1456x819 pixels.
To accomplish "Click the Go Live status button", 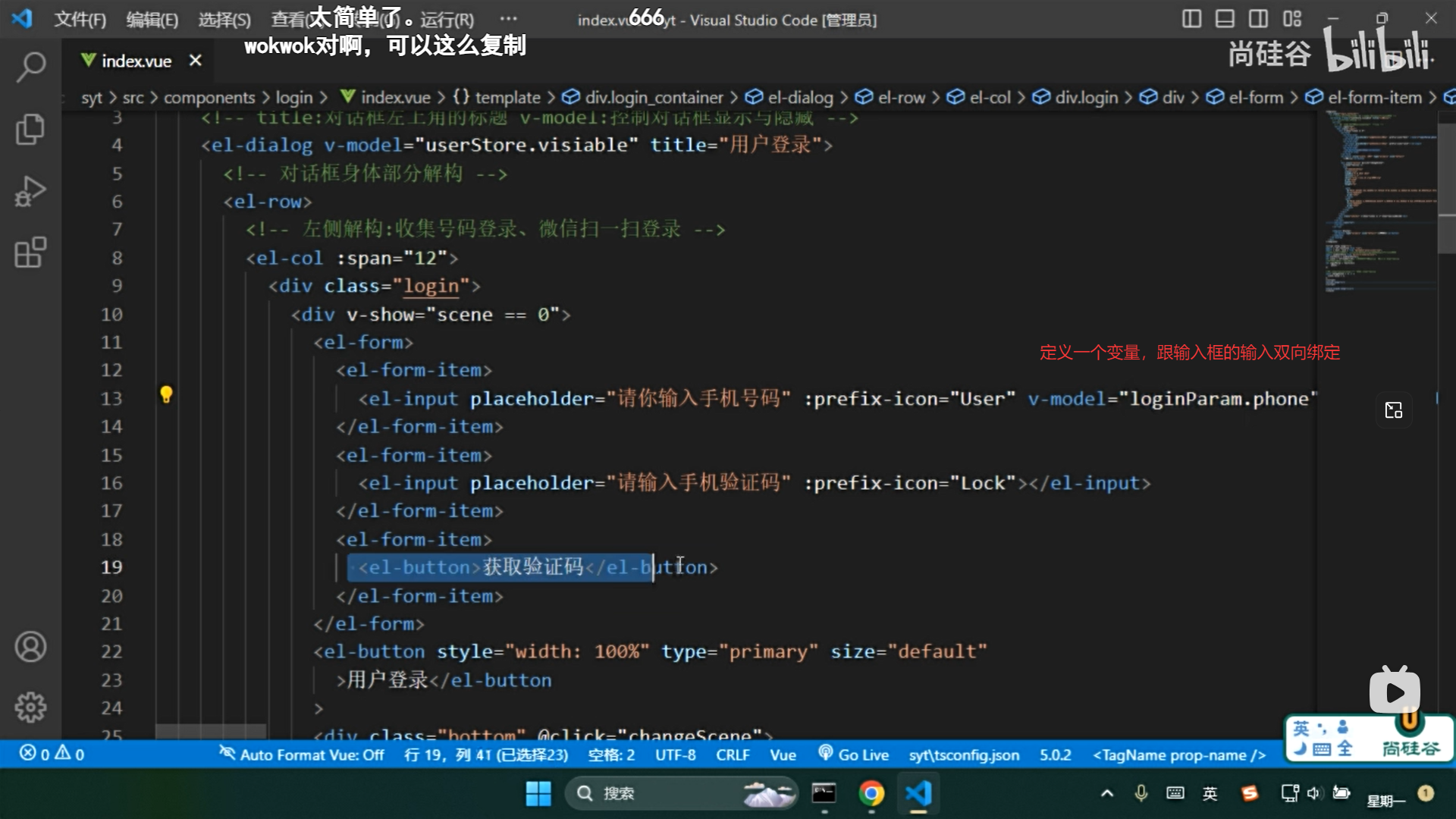I will [x=854, y=755].
